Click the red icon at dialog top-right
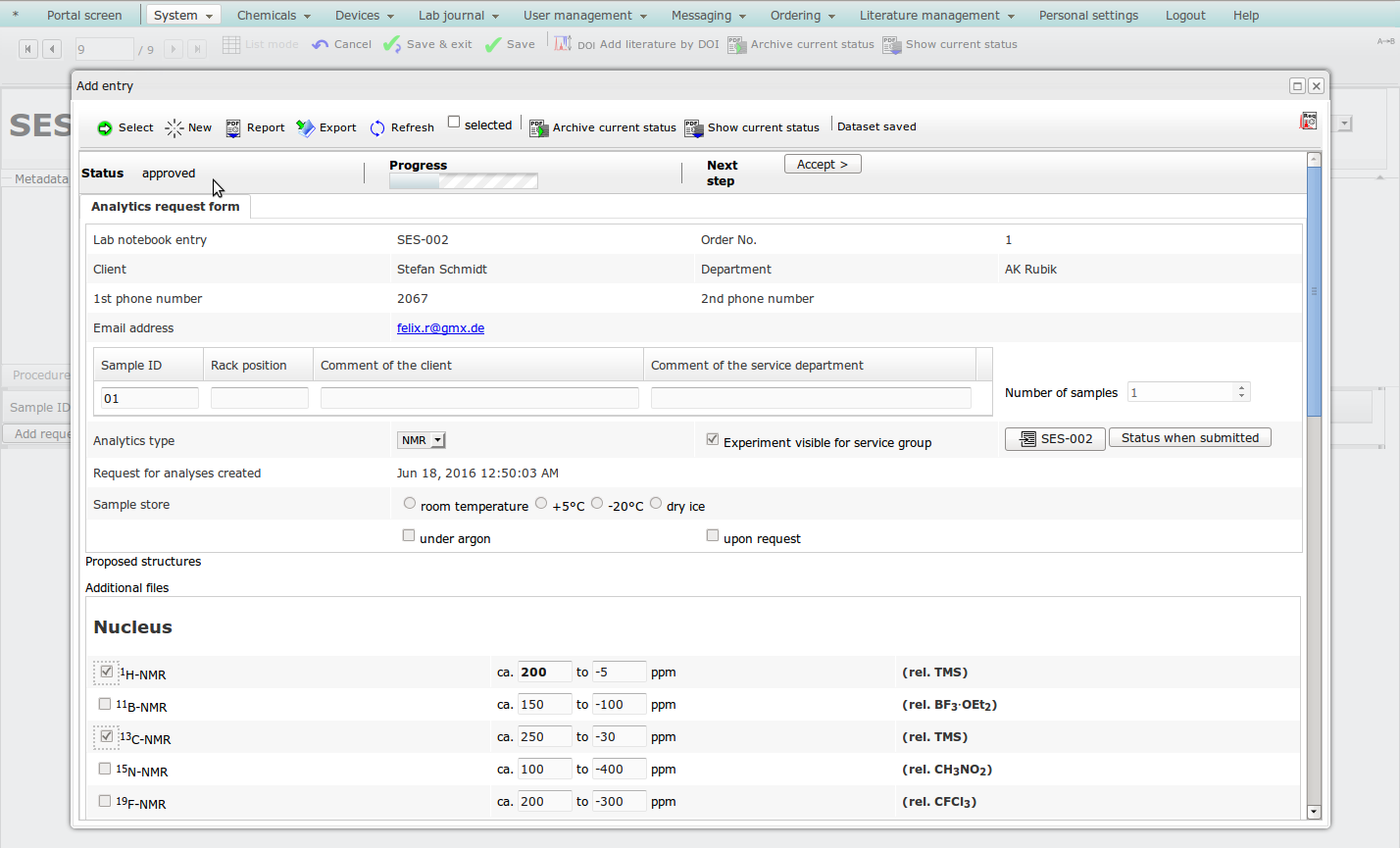Screen dimensions: 1400x848 click(1308, 122)
